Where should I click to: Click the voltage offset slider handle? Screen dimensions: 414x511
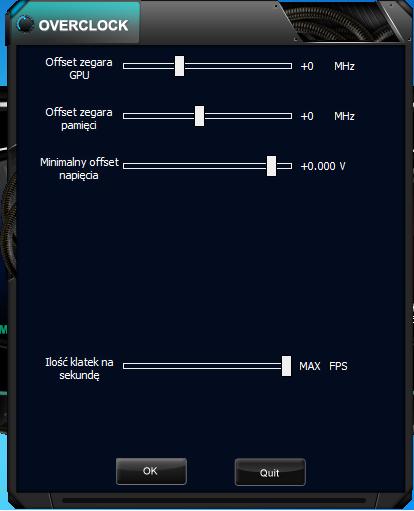point(271,166)
